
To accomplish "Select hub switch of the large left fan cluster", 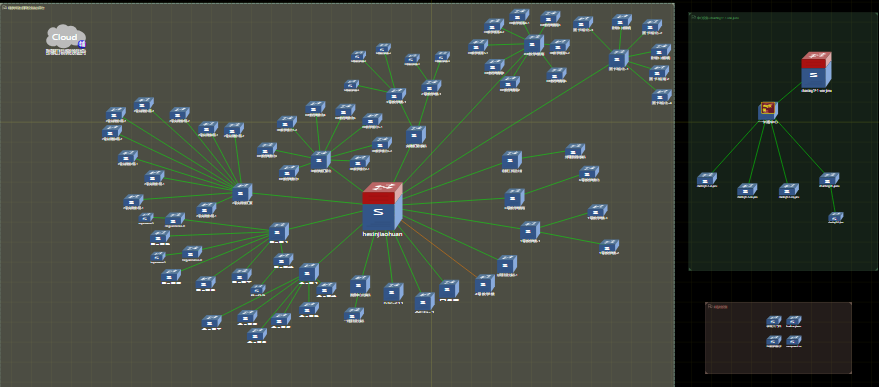I will click(242, 192).
